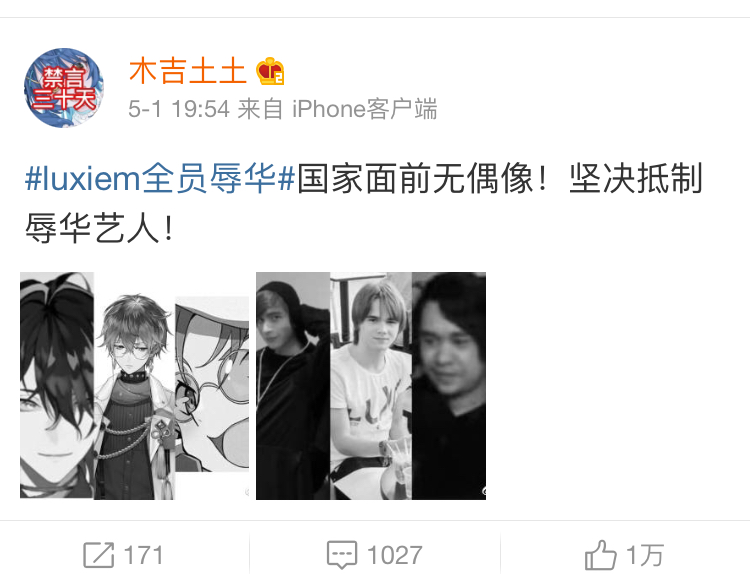
Task: Click the dark-haired anime face panel
Action: tap(57, 385)
